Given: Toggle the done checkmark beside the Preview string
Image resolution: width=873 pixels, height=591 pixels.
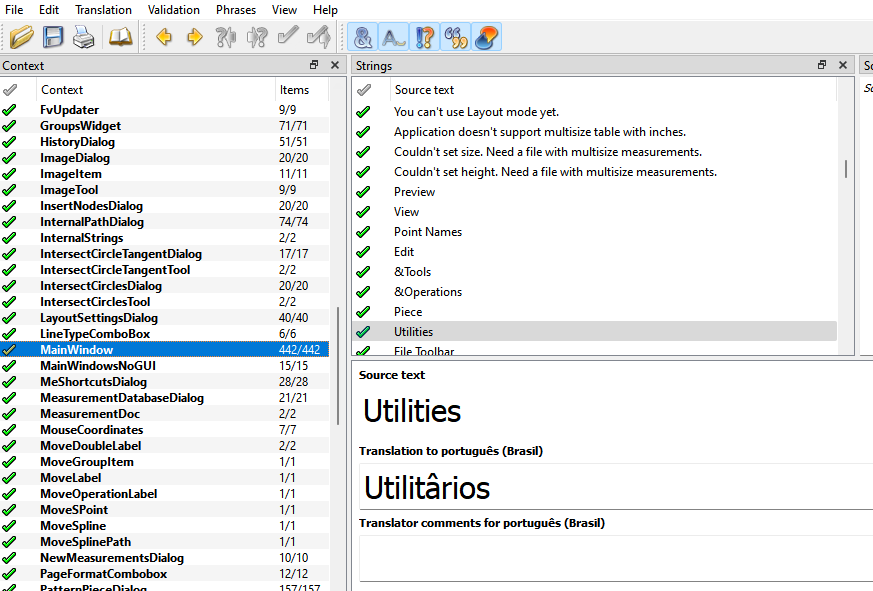Looking at the screenshot, I should (364, 192).
